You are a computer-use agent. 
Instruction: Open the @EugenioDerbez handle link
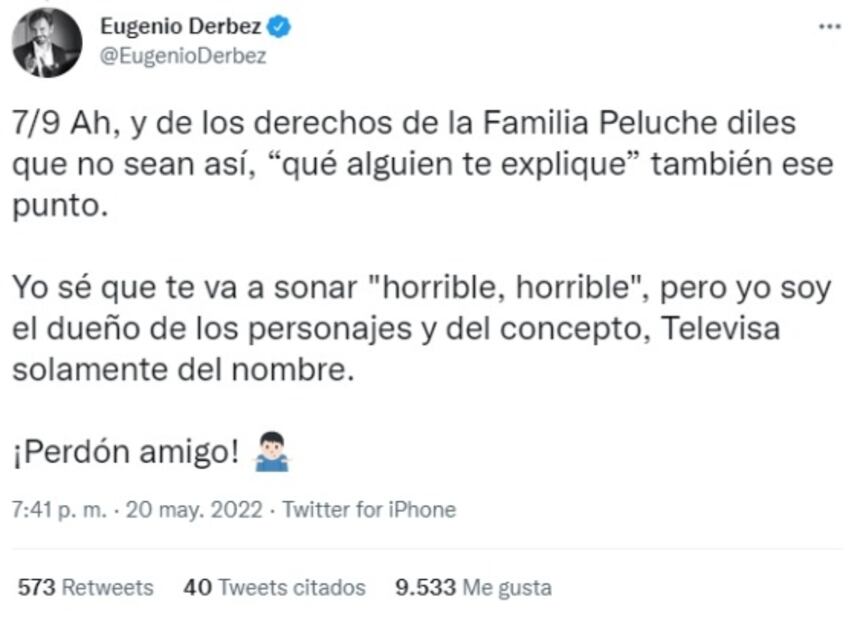click(x=183, y=56)
